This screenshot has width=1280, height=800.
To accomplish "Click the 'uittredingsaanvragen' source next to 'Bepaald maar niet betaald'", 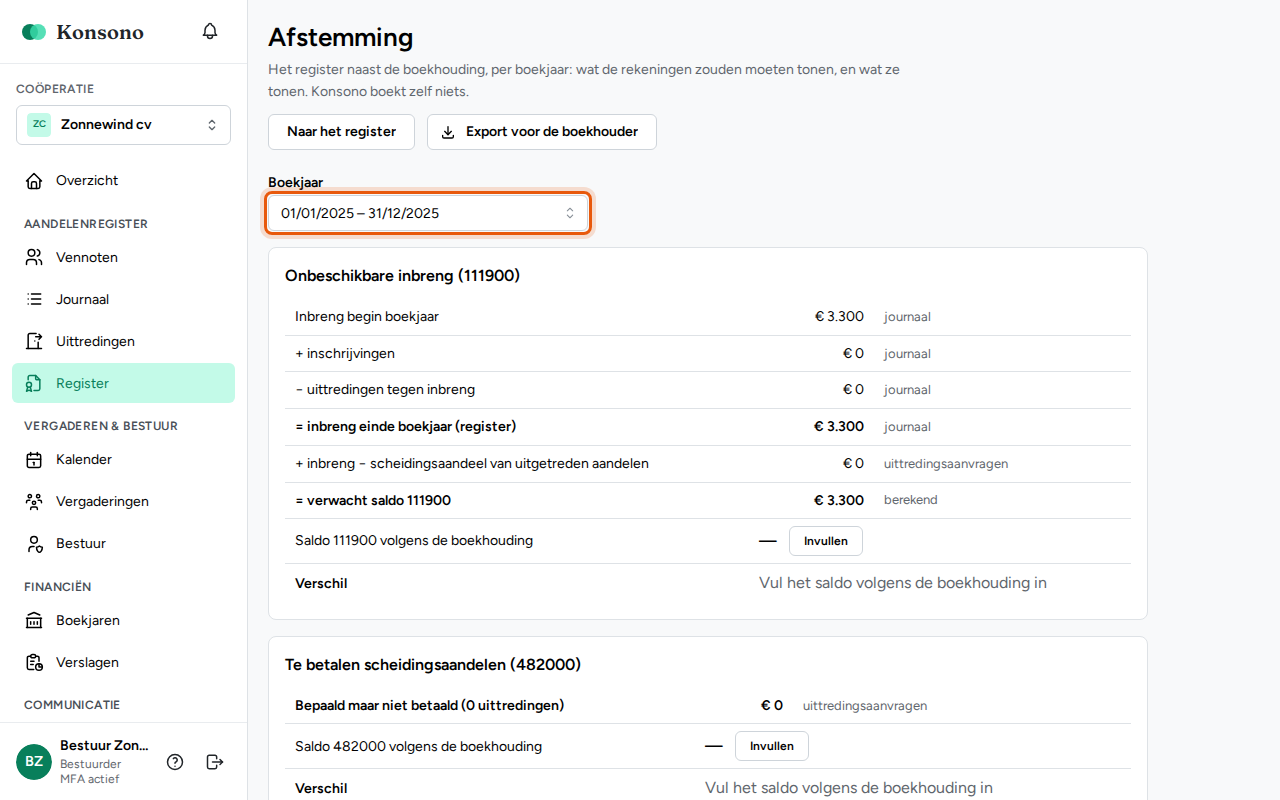I will tap(865, 706).
